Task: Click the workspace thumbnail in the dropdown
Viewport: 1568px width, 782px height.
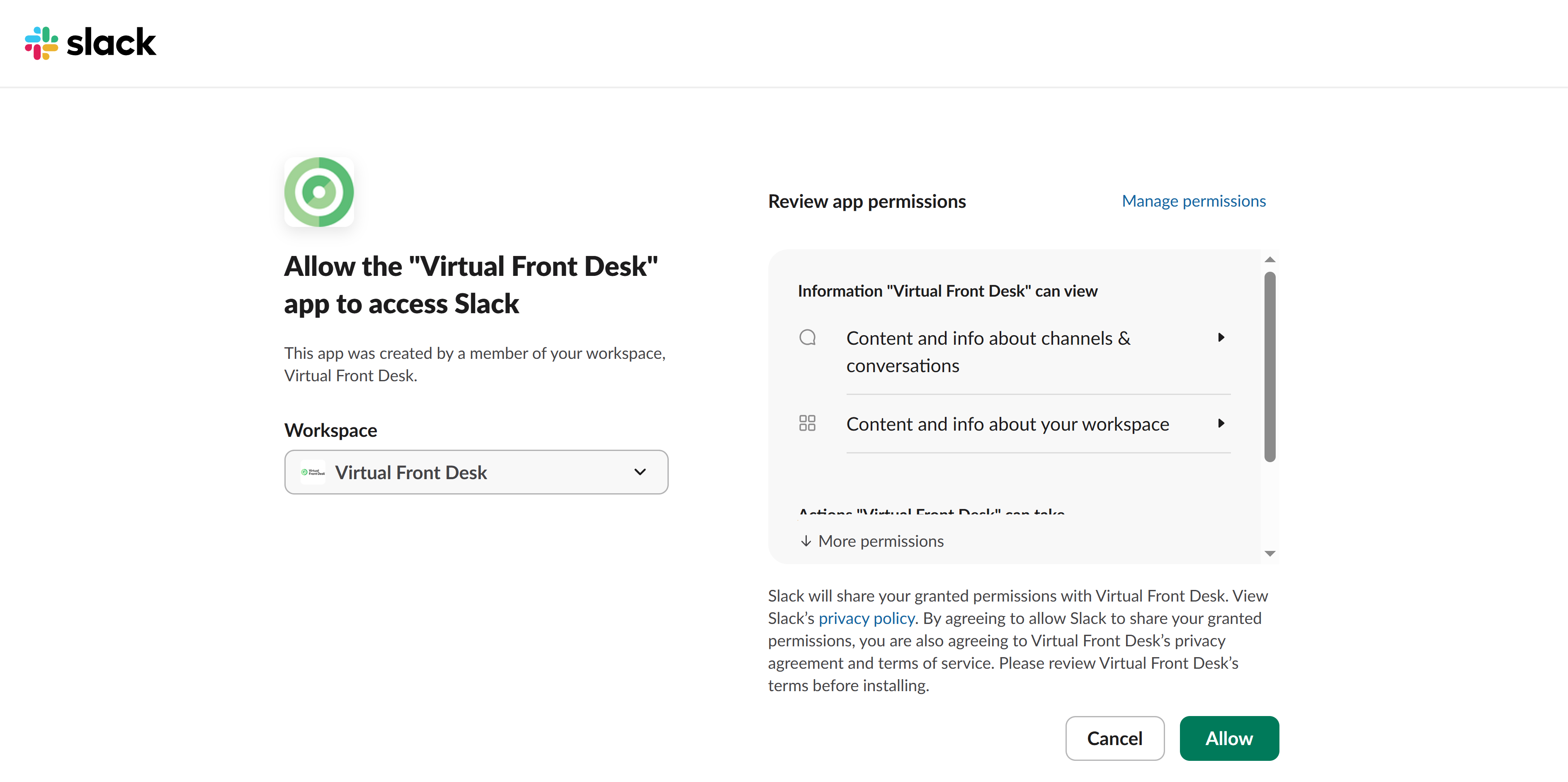Action: pyautogui.click(x=313, y=472)
